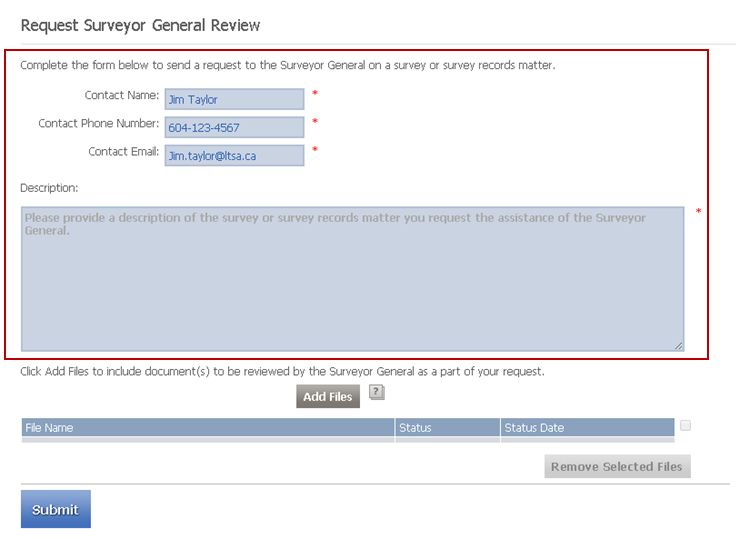Click the Request Surveyor General Review heading

140,25
